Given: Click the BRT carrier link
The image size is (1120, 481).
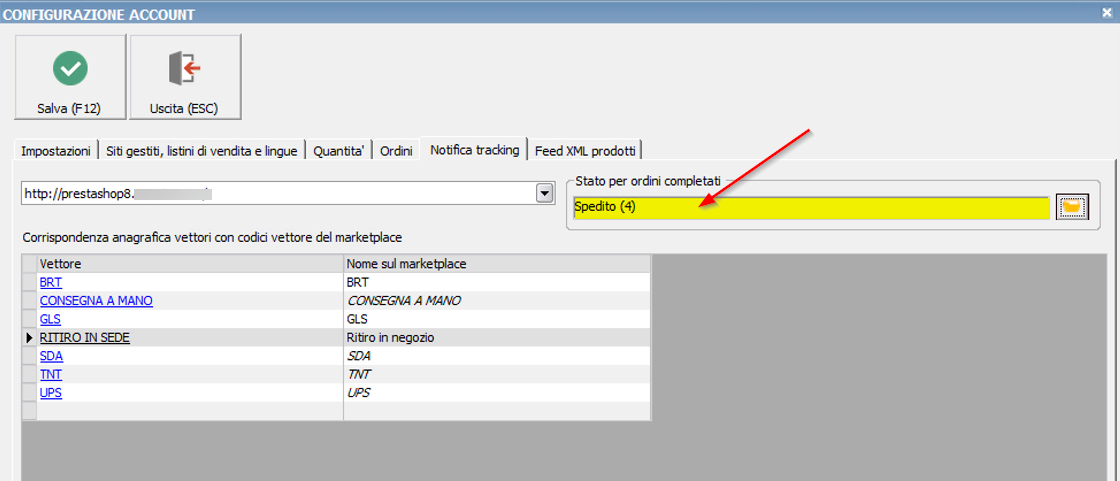Looking at the screenshot, I should point(50,282).
